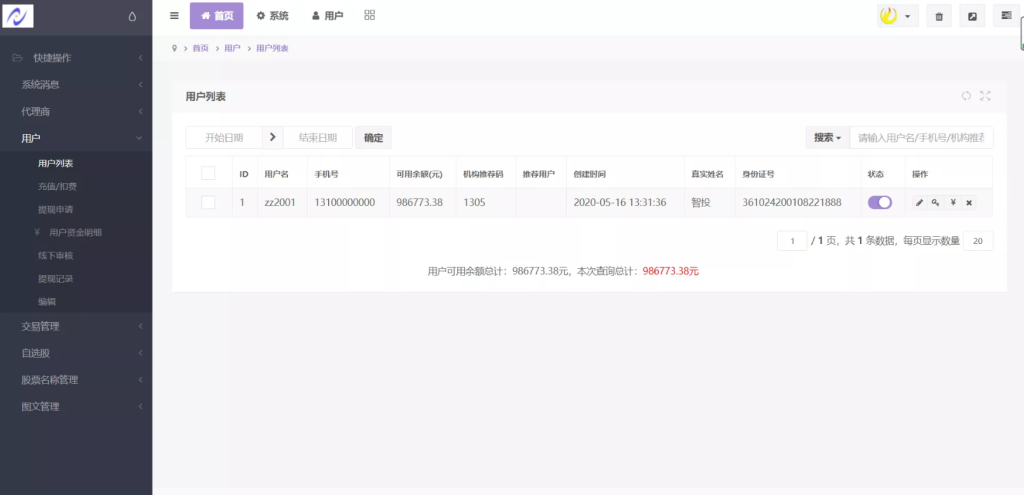Click the yen icon in the operations column
The height and width of the screenshot is (495, 1024).
tap(952, 202)
